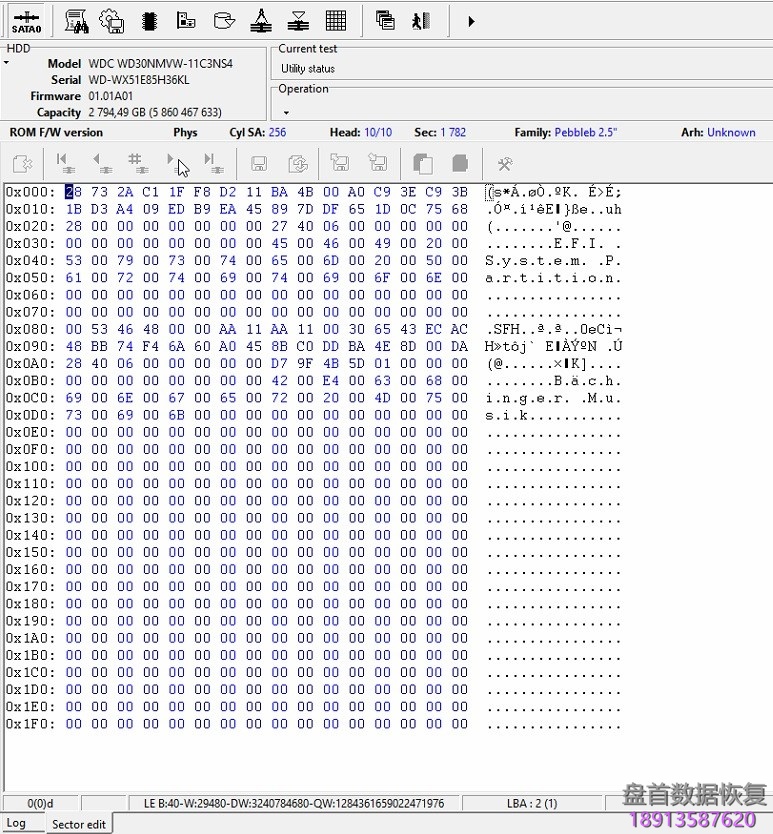Click the Cyl SA value 256
The height and width of the screenshot is (834, 773).
(x=277, y=132)
